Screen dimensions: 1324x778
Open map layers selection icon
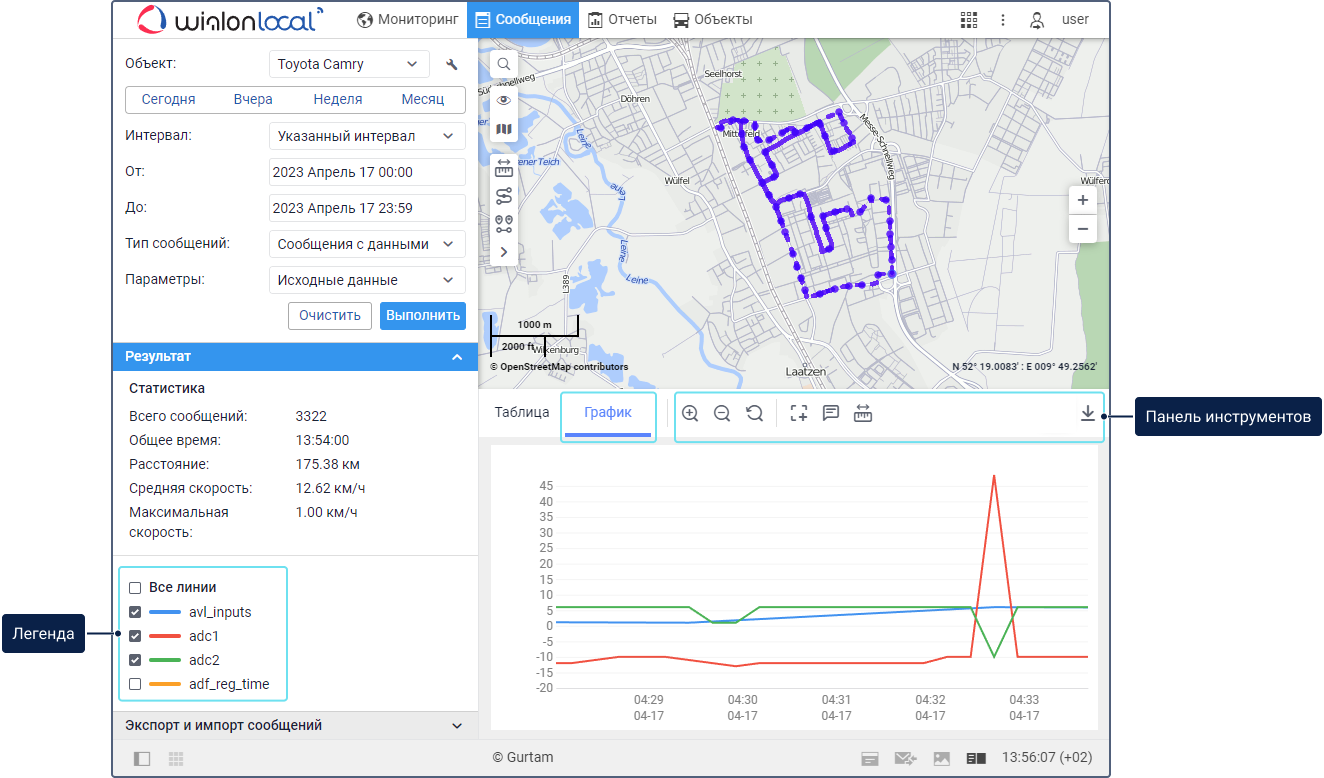tap(504, 129)
